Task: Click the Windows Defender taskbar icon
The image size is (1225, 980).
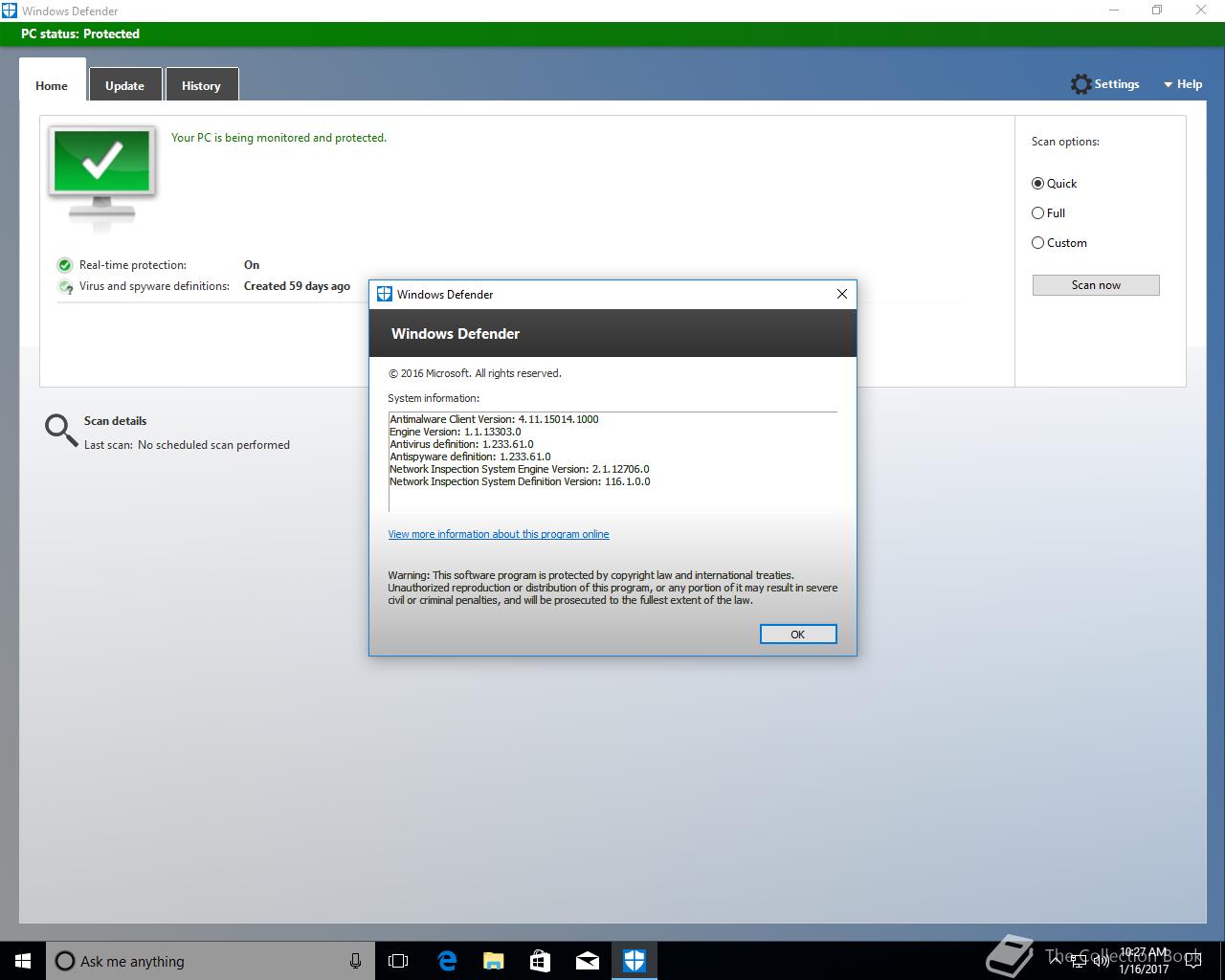Action: click(x=635, y=961)
